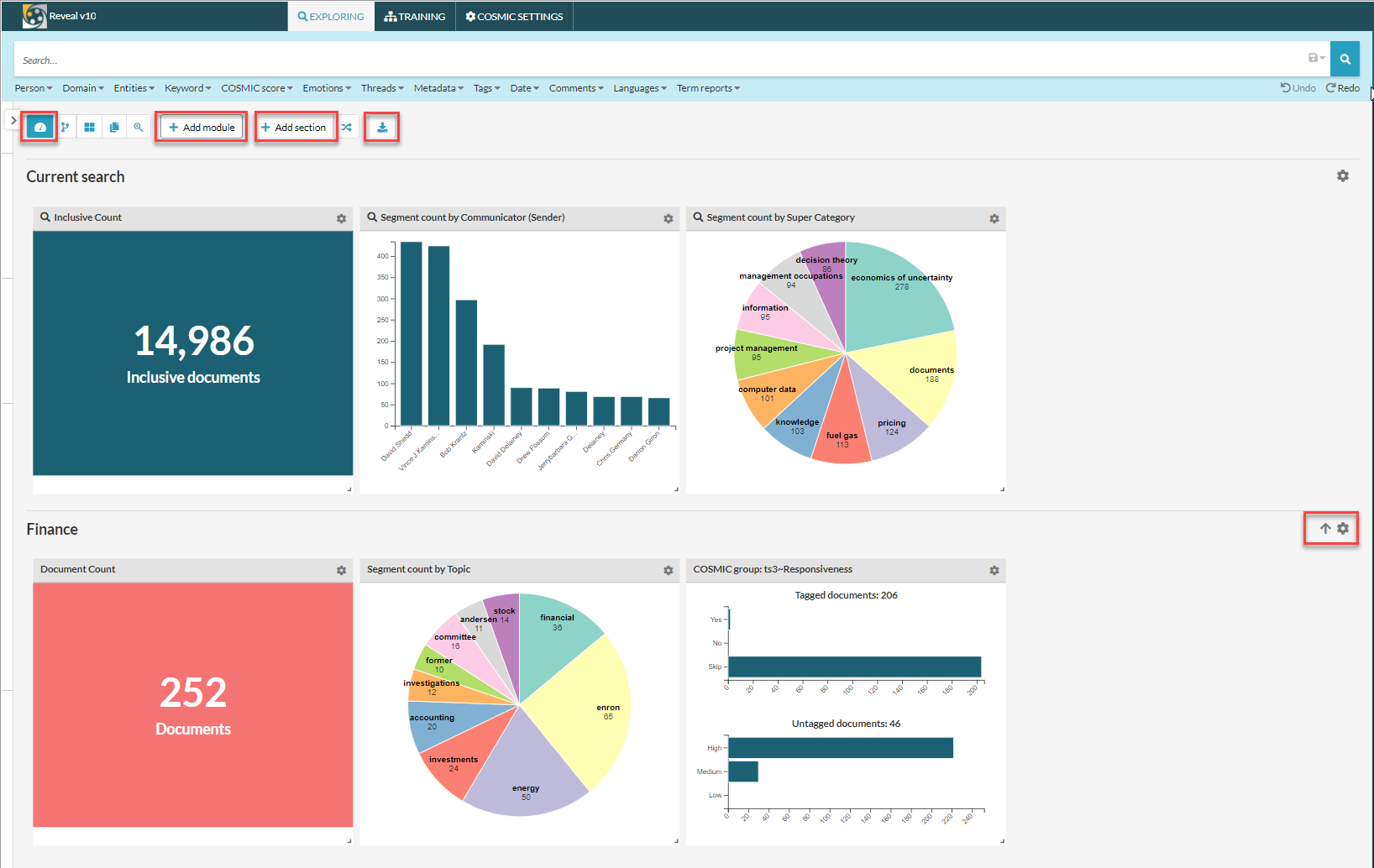The height and width of the screenshot is (868, 1374).
Task: Open Current search section settings gear
Action: tap(1343, 176)
